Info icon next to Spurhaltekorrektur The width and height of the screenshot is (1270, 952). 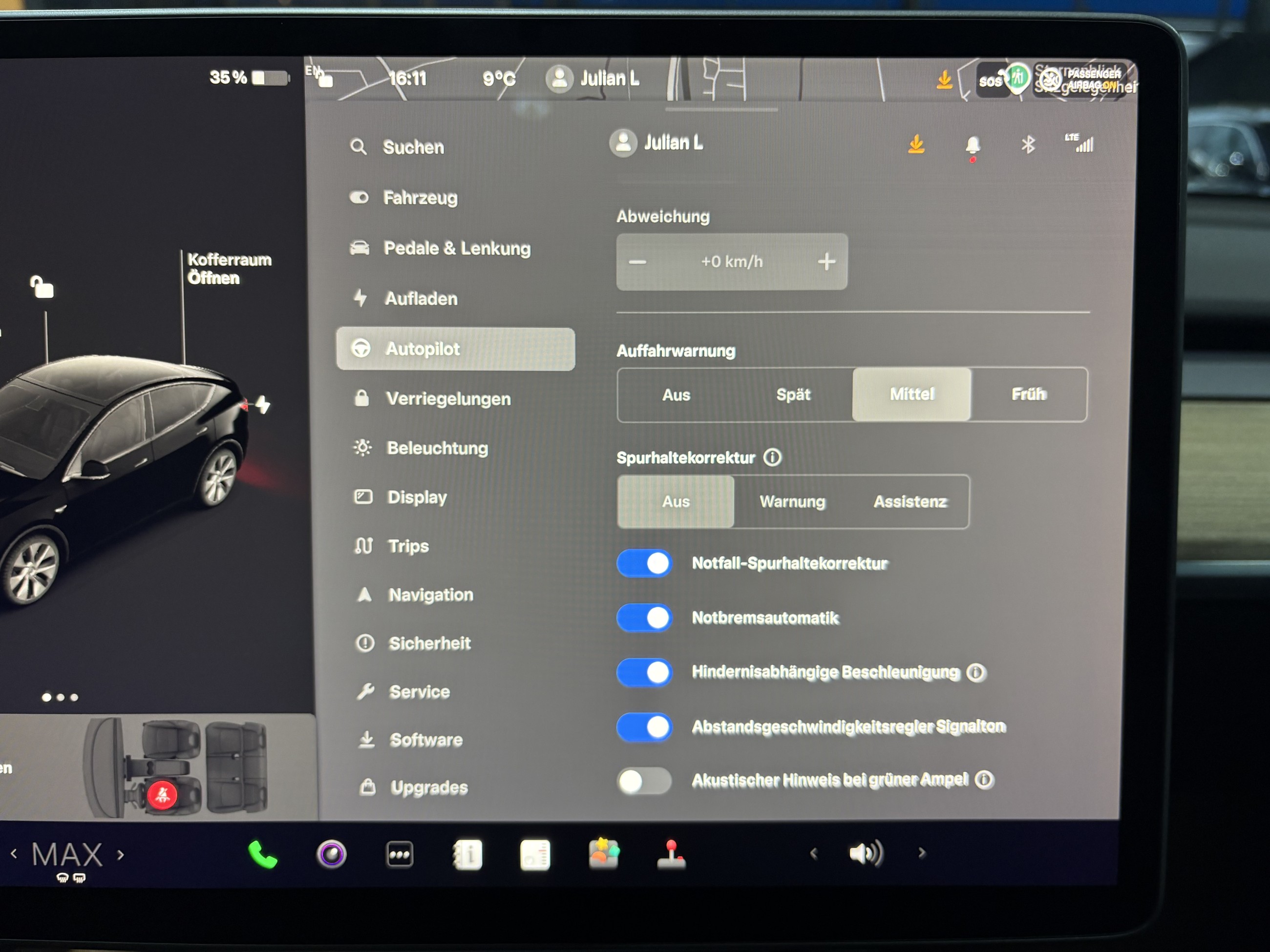[772, 457]
